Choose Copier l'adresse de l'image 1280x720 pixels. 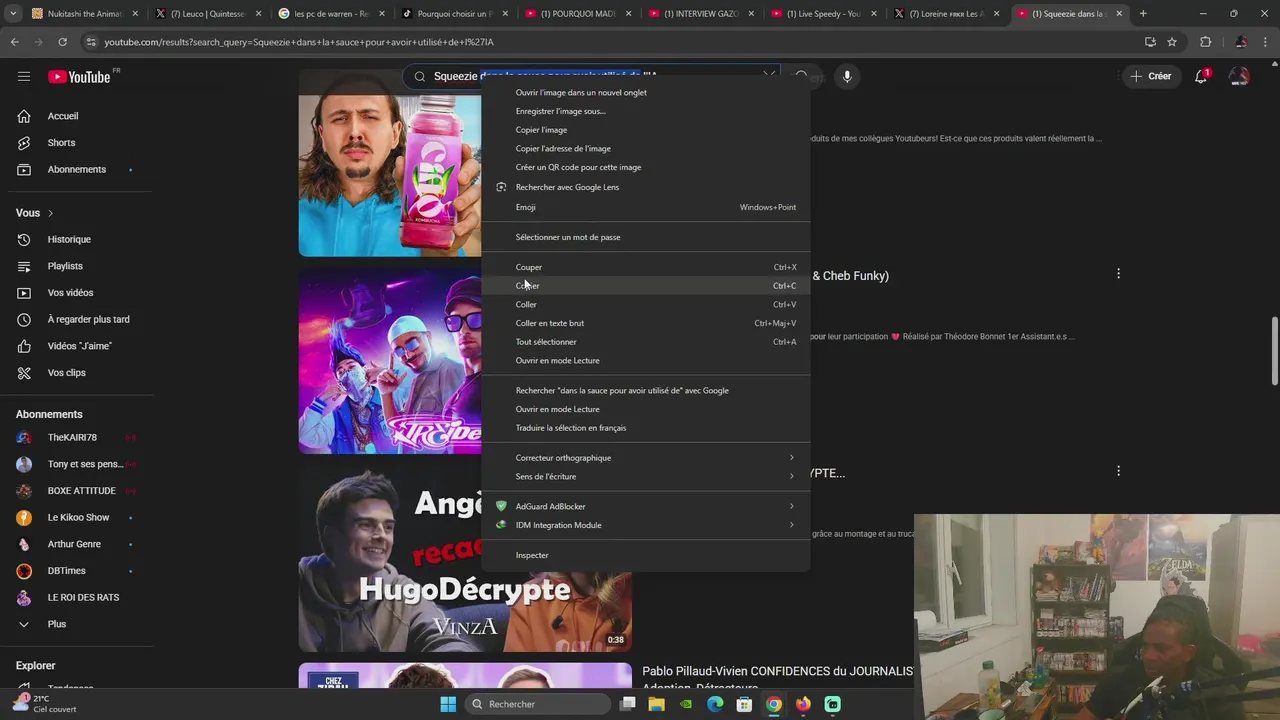point(646,148)
